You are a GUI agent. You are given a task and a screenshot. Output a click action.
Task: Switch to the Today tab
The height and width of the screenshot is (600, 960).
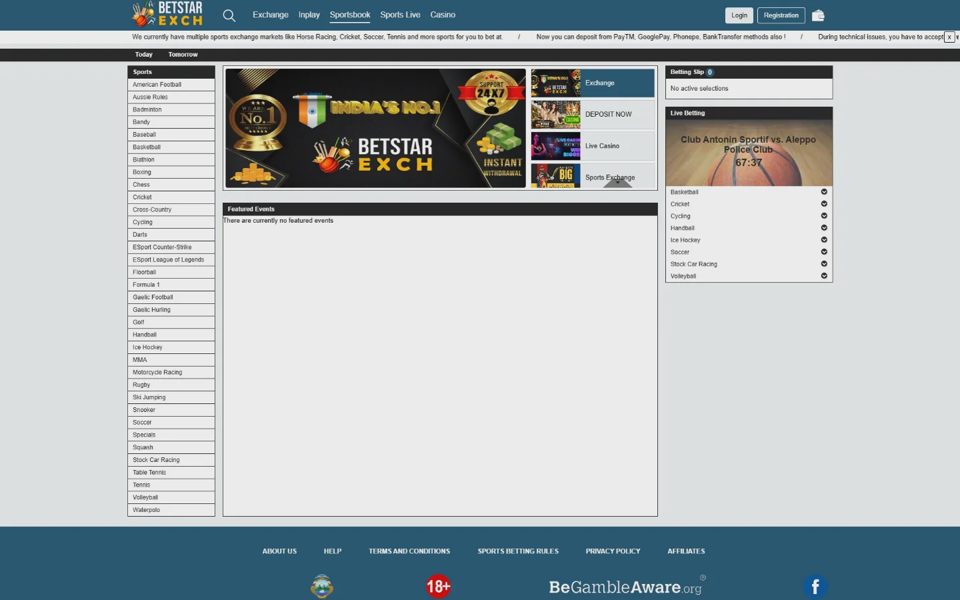144,54
